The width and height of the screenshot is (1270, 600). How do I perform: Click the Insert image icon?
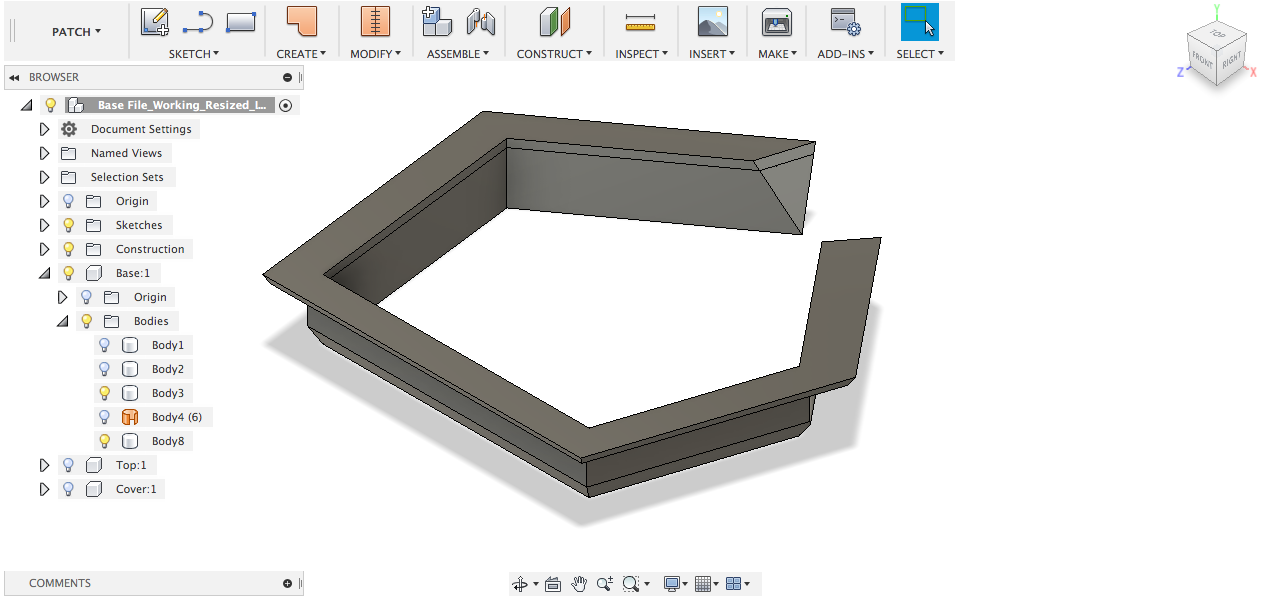(x=712, y=21)
